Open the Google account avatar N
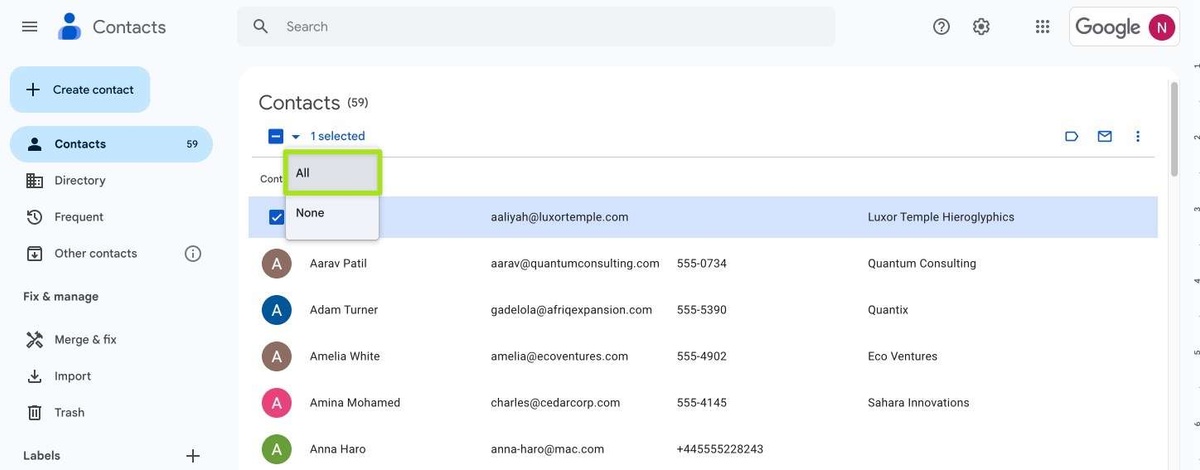This screenshot has height=470, width=1200. pos(1162,27)
